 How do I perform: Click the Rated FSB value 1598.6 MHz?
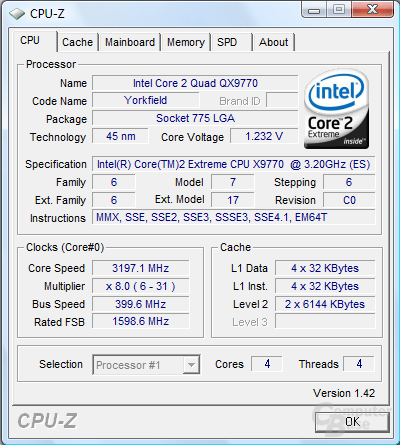141,321
